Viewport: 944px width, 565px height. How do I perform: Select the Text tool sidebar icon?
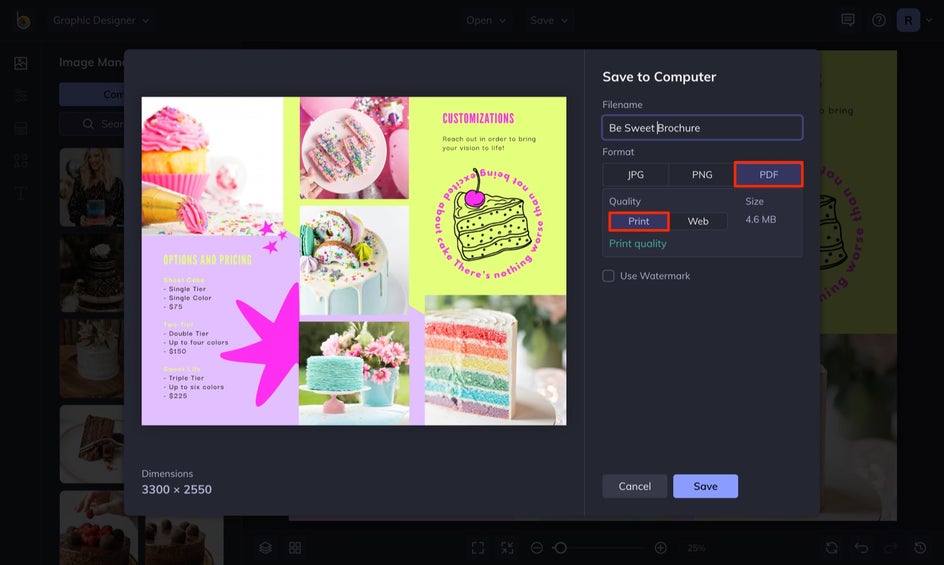[21, 193]
